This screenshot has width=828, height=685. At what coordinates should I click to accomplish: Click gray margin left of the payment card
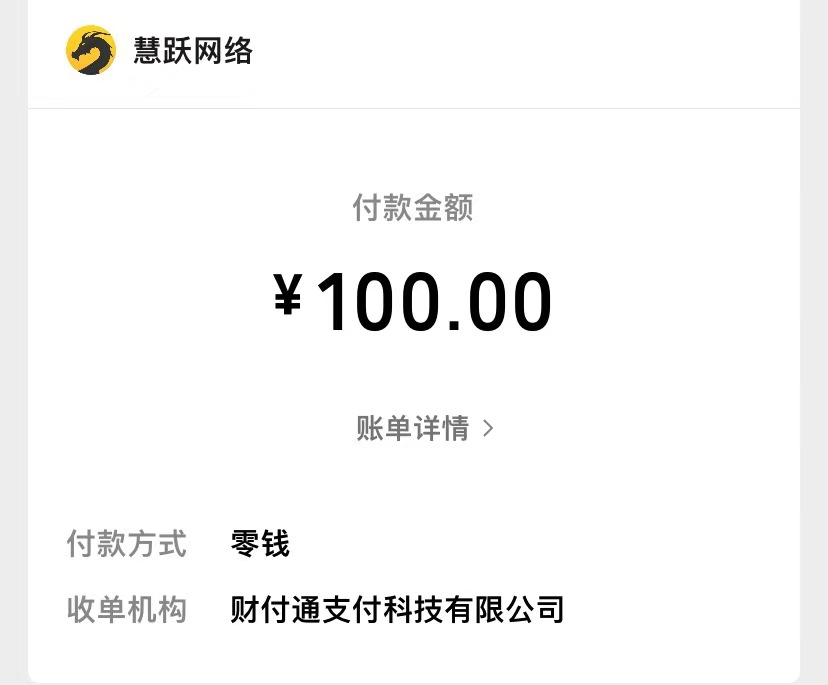pos(14,342)
